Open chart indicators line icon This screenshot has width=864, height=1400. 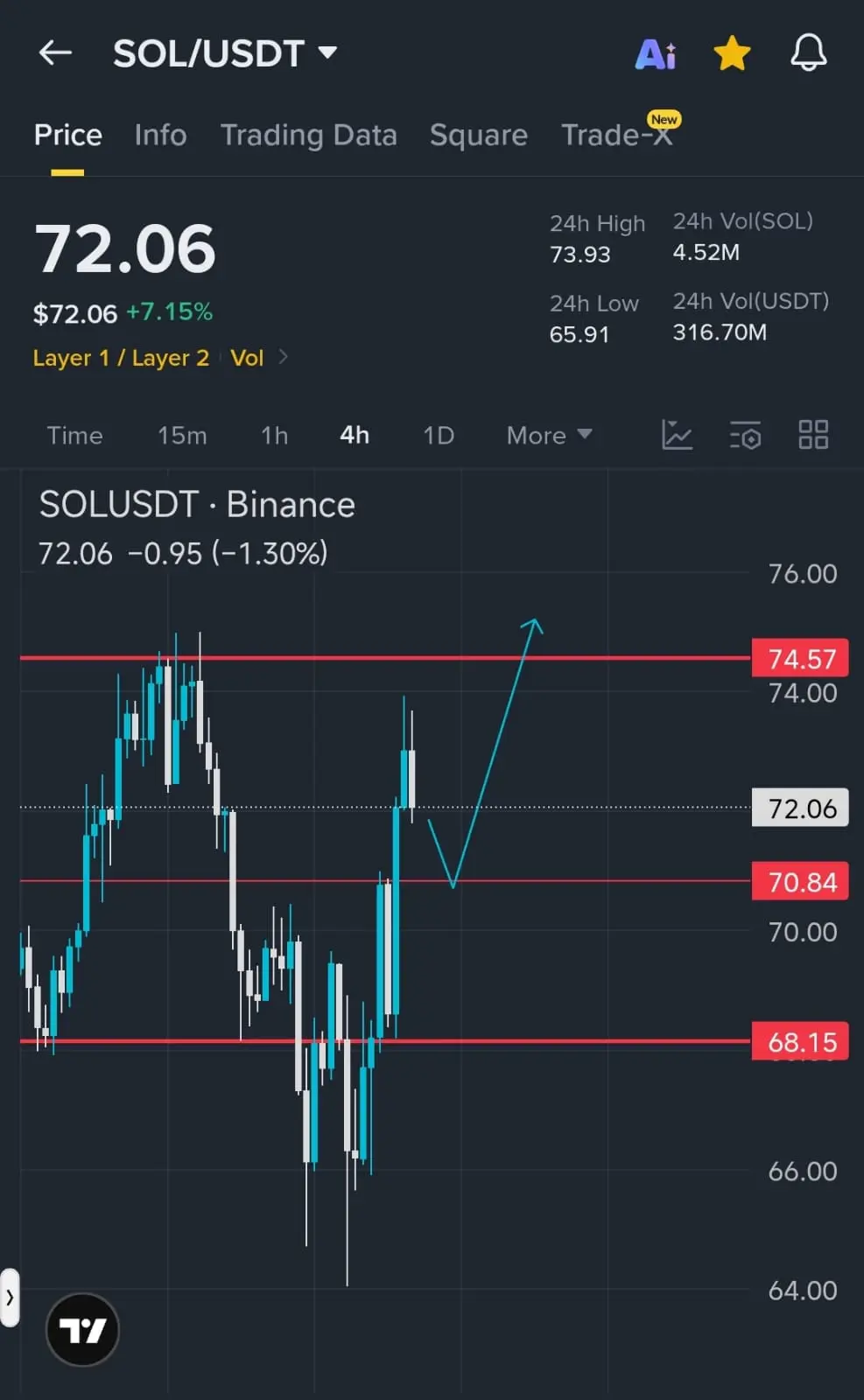click(x=677, y=435)
